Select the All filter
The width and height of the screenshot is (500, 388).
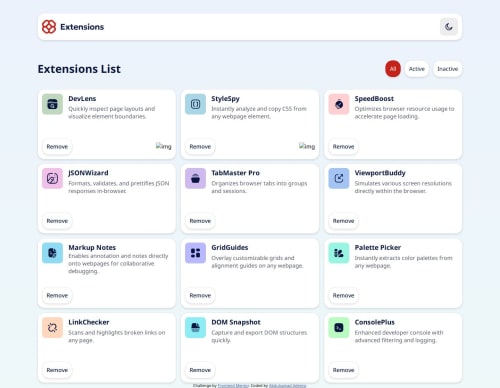pos(393,69)
